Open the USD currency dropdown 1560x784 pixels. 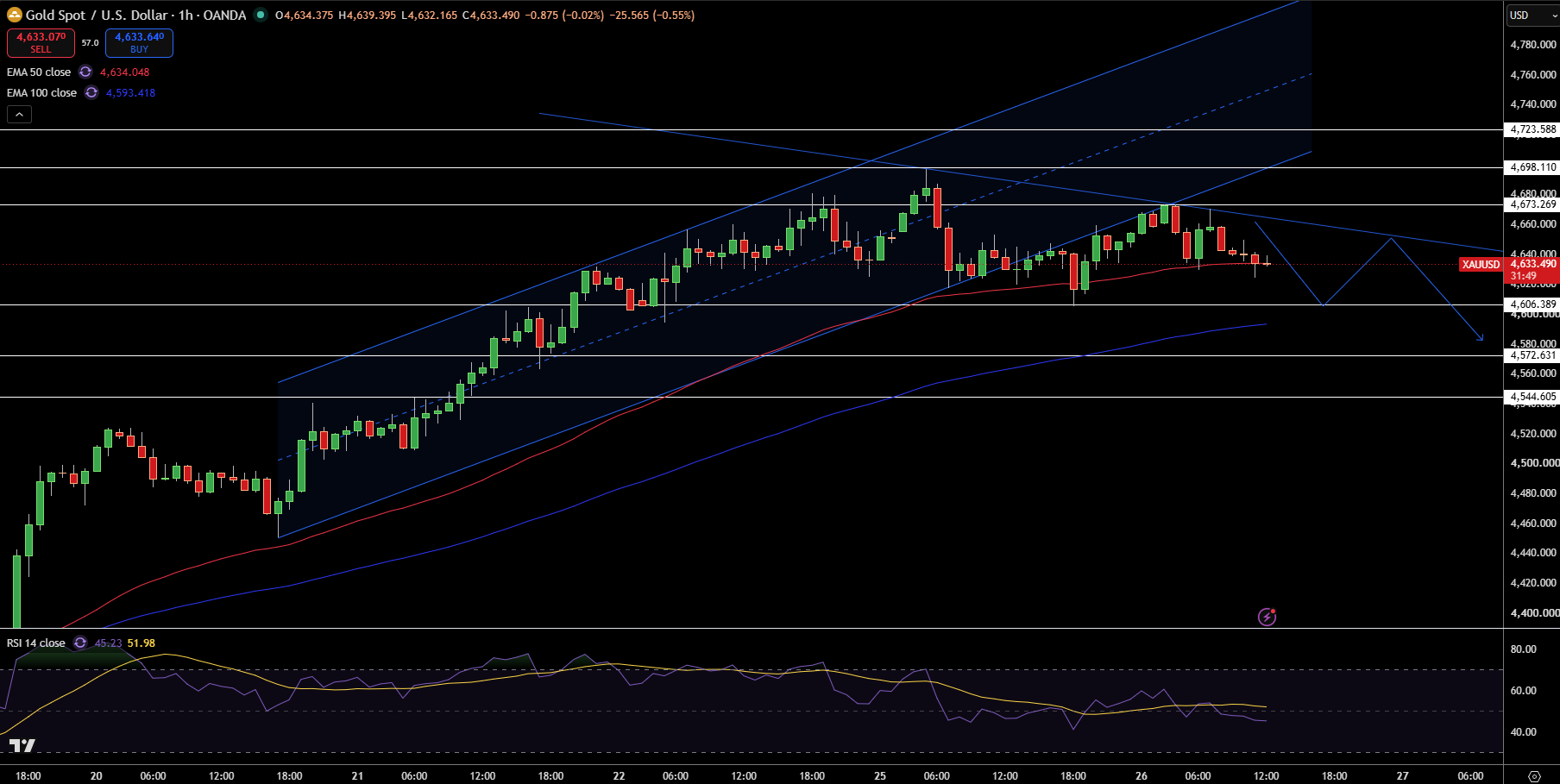tap(1532, 16)
